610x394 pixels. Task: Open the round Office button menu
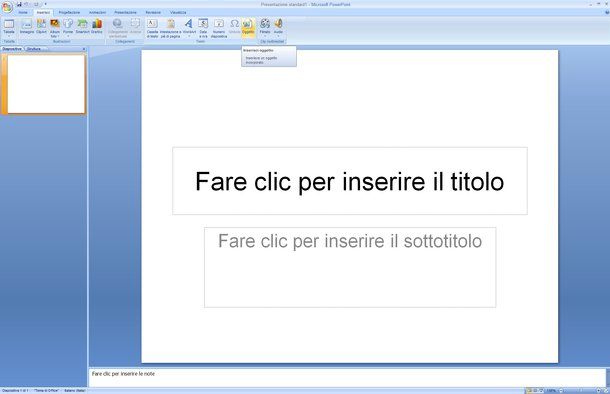7,7
